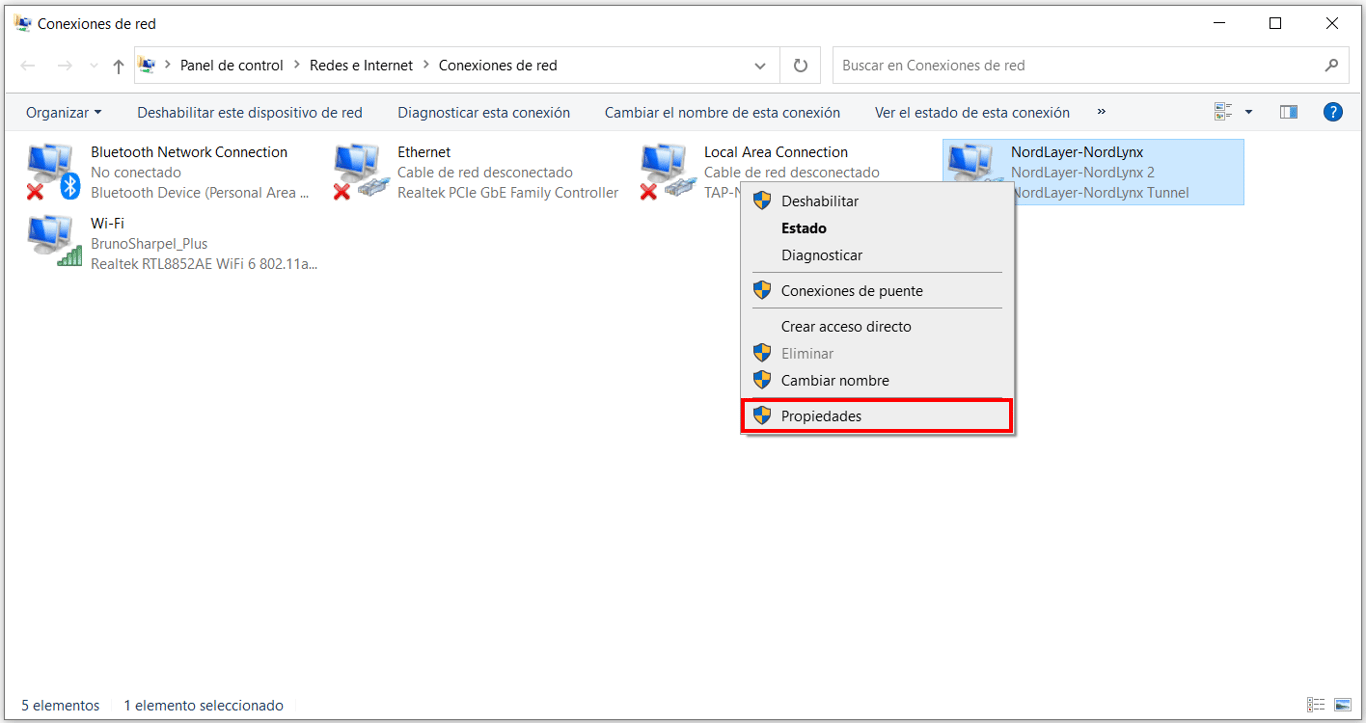Switch to details view in status bar
Image resolution: width=1366 pixels, height=723 pixels.
1314,705
